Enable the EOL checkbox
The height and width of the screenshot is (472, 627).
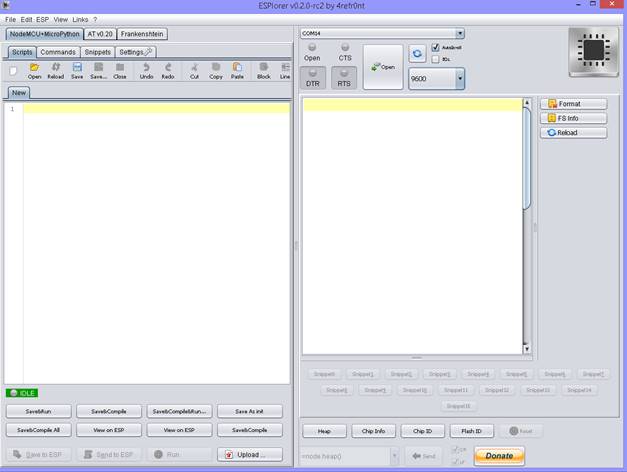[x=436, y=59]
